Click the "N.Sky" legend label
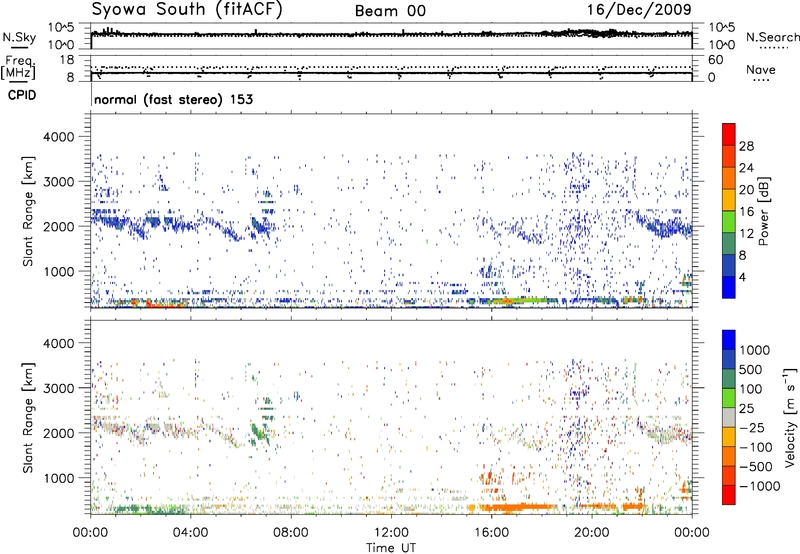 [x=19, y=37]
